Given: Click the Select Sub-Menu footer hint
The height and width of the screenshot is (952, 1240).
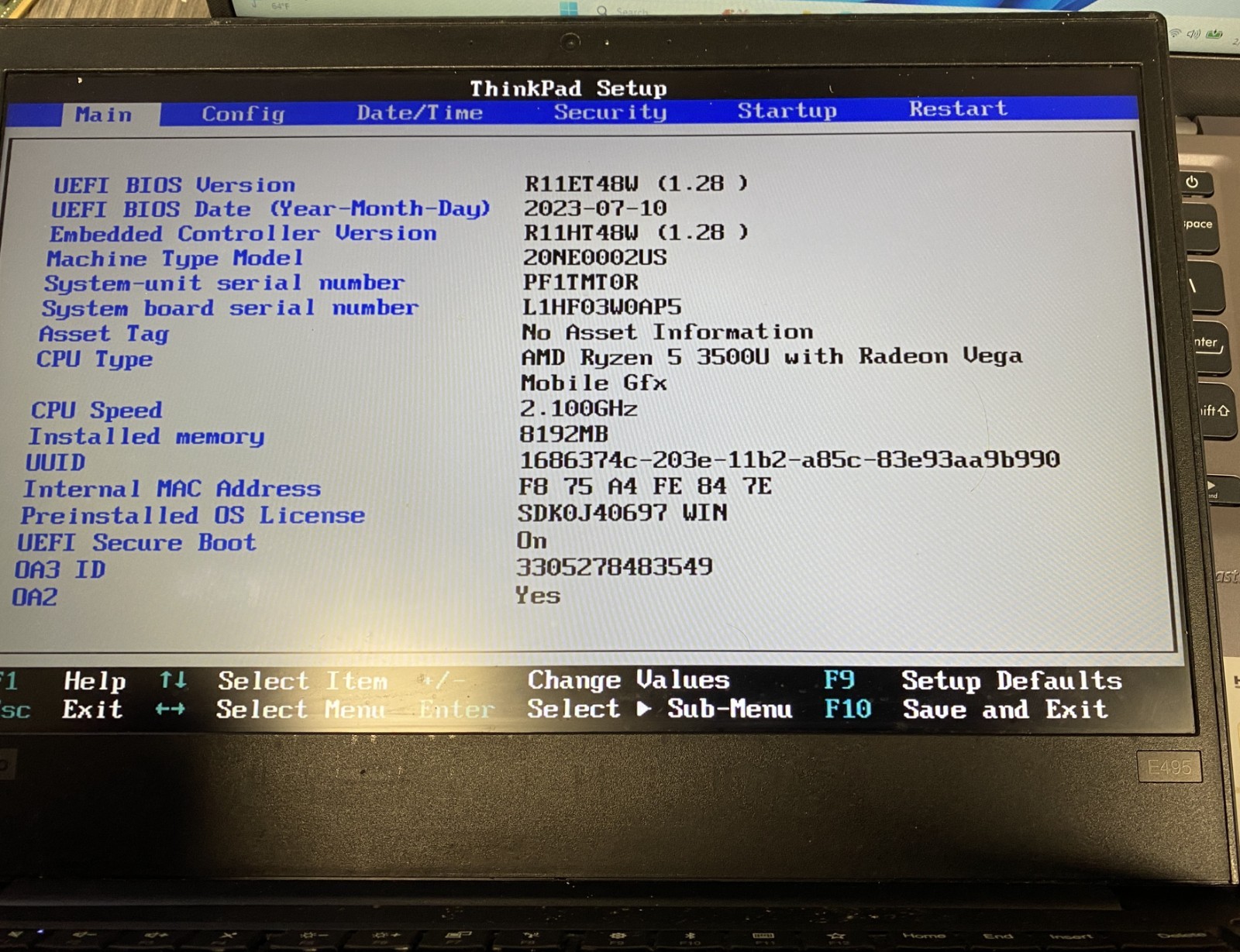Looking at the screenshot, I should coord(660,709).
